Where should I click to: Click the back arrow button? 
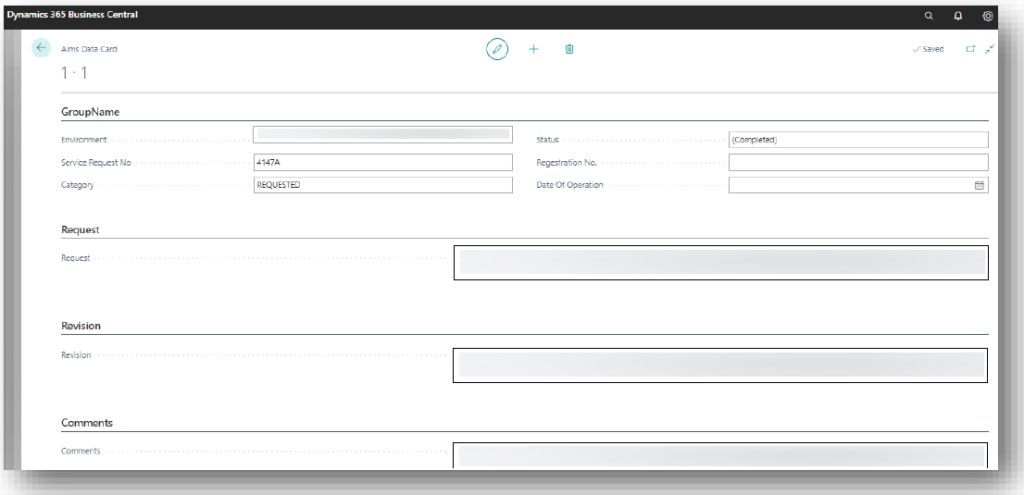tap(41, 48)
